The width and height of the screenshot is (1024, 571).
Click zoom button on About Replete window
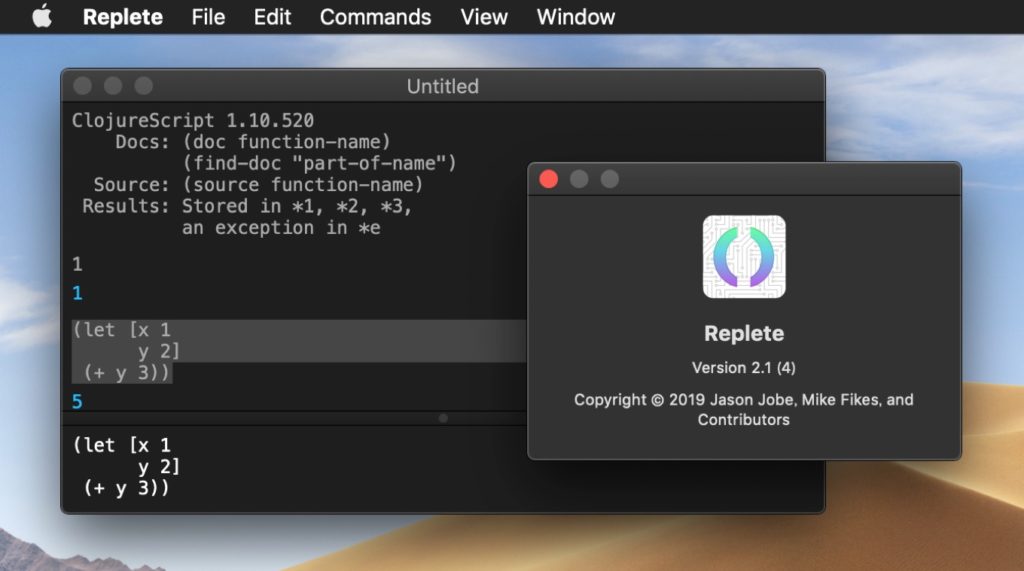tap(609, 179)
